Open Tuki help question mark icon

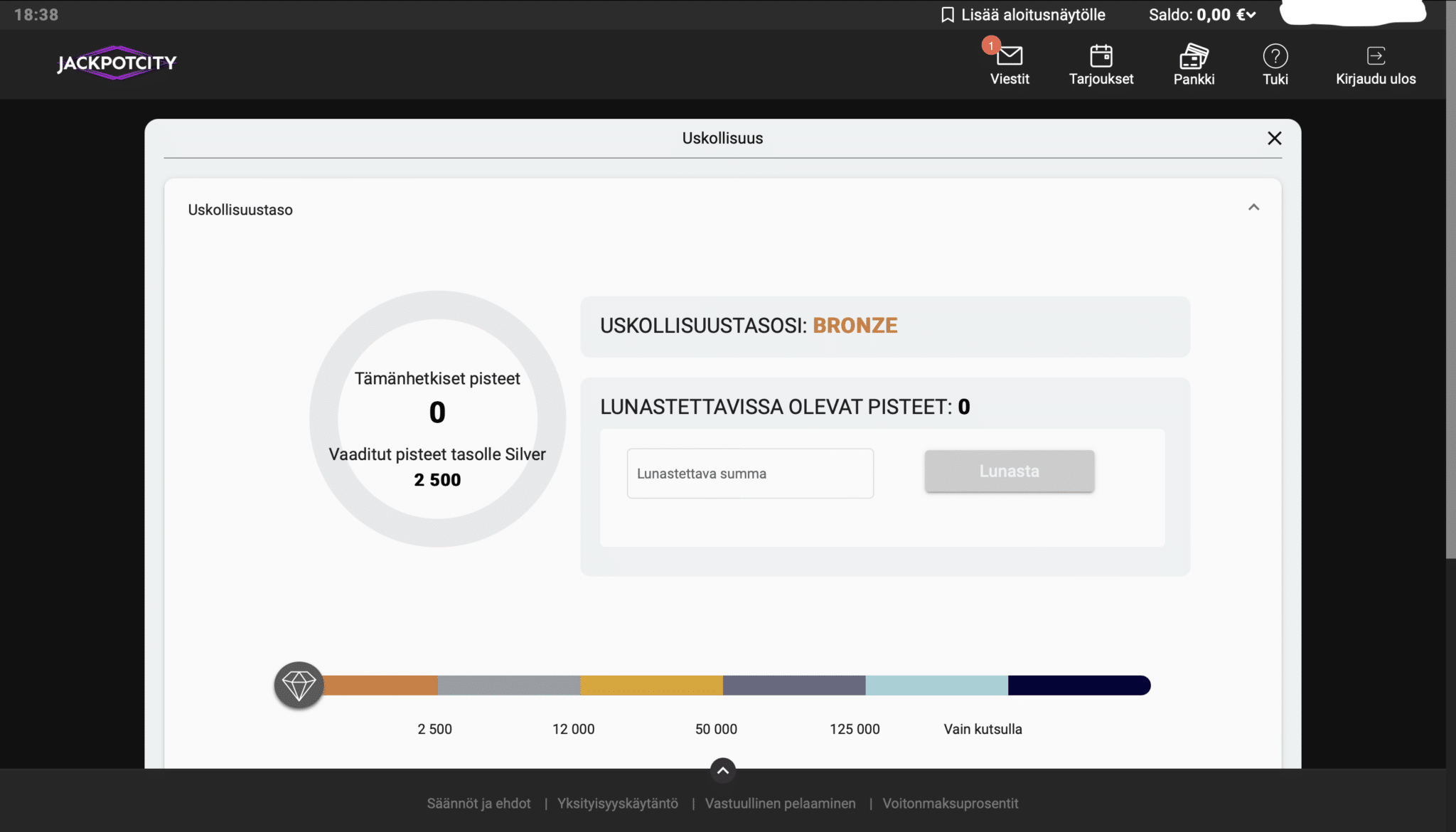coord(1275,55)
